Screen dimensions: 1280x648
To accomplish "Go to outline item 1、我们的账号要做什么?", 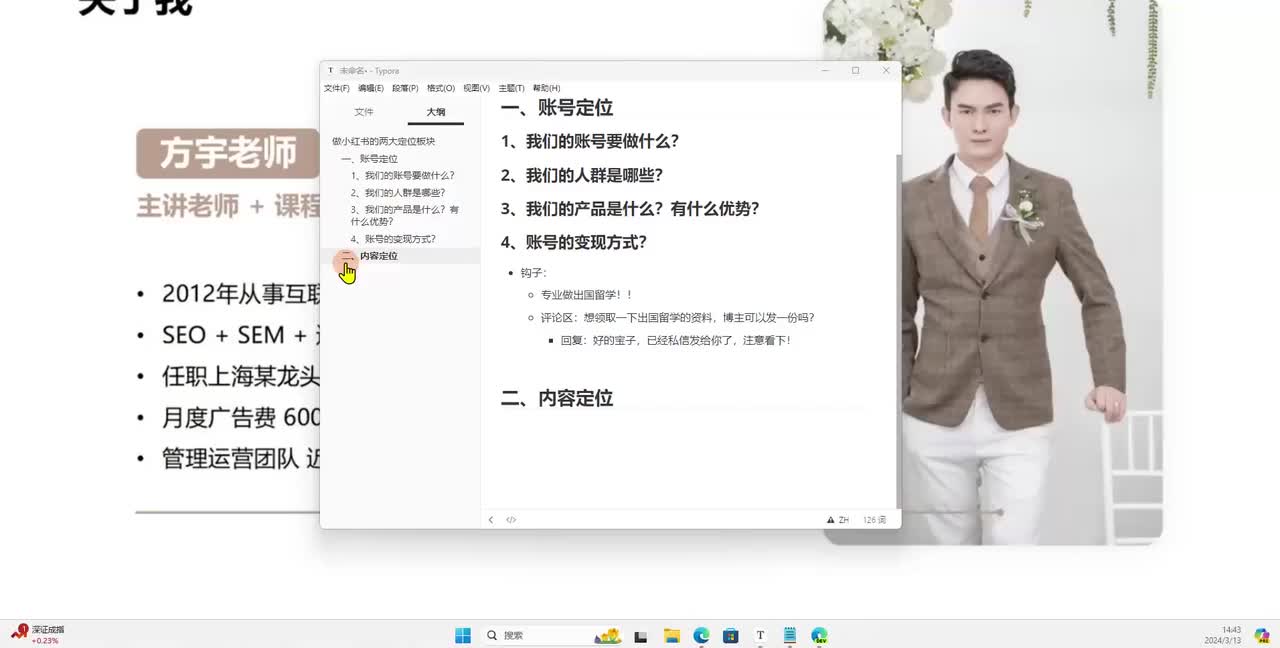I will coord(403,176).
